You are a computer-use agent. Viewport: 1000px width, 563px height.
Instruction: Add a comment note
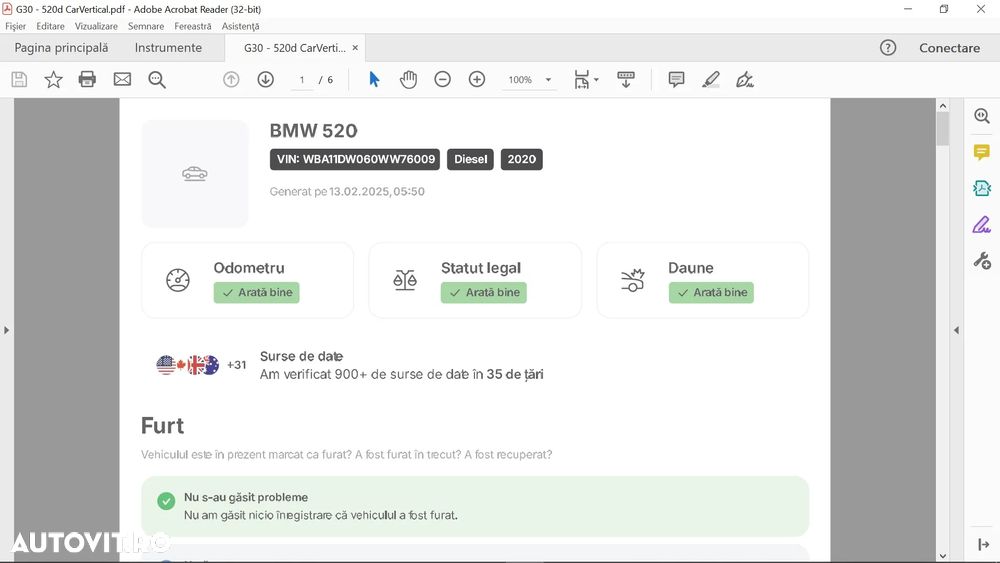coord(676,80)
